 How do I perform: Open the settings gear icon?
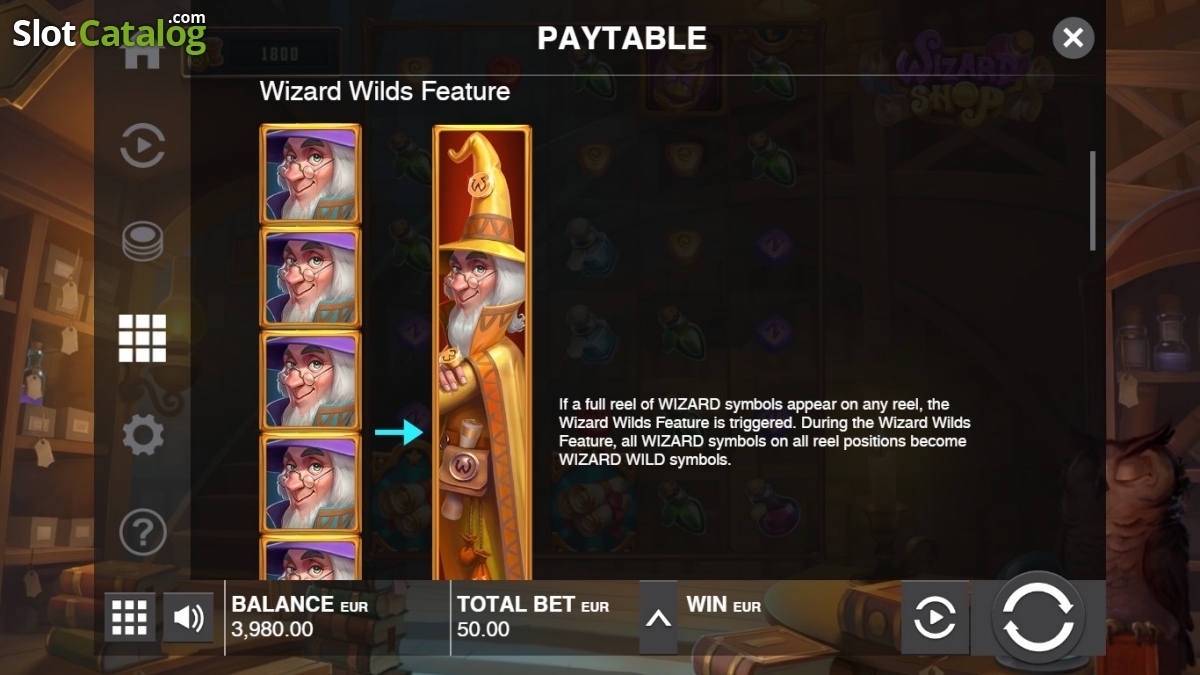tap(142, 435)
